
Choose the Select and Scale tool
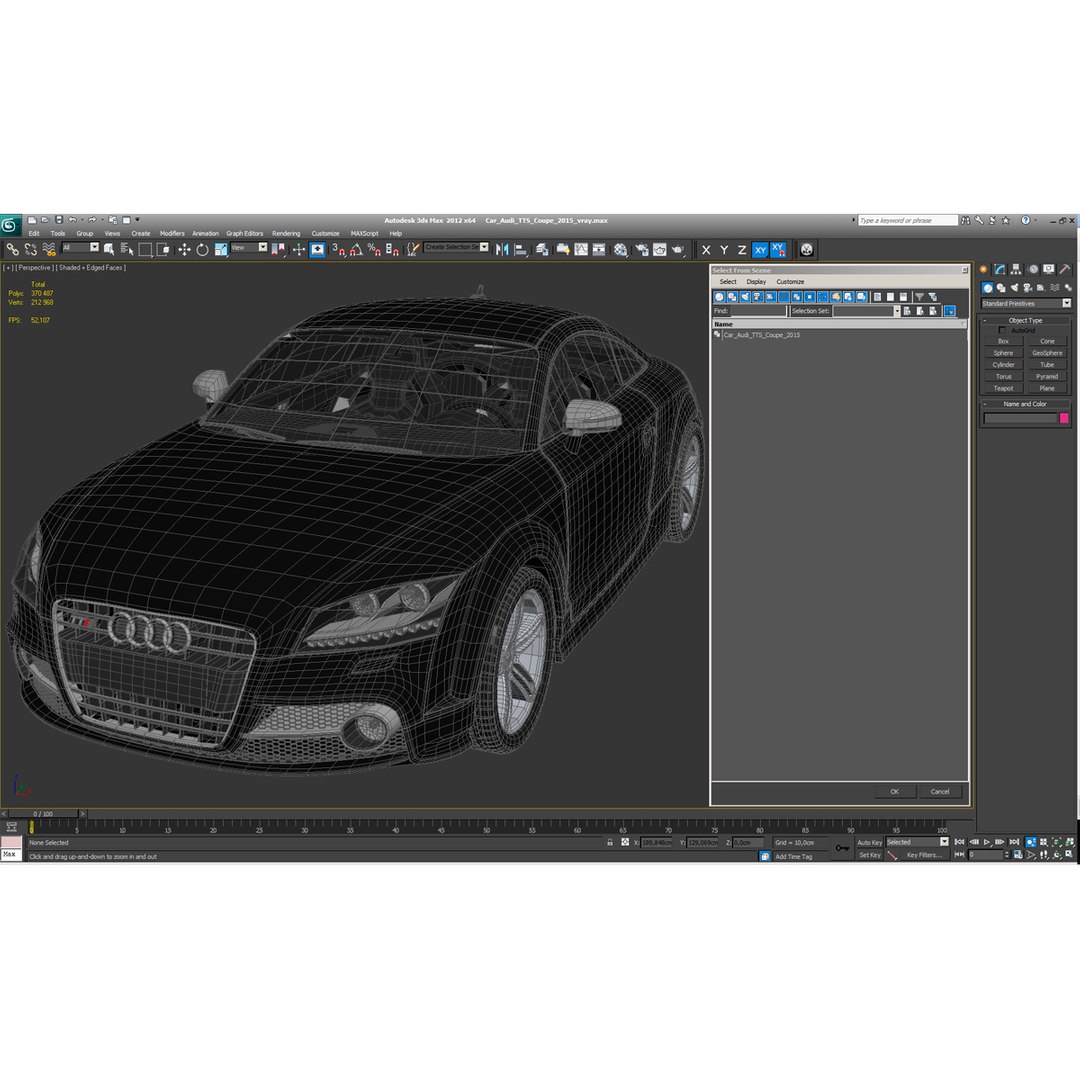coord(220,249)
